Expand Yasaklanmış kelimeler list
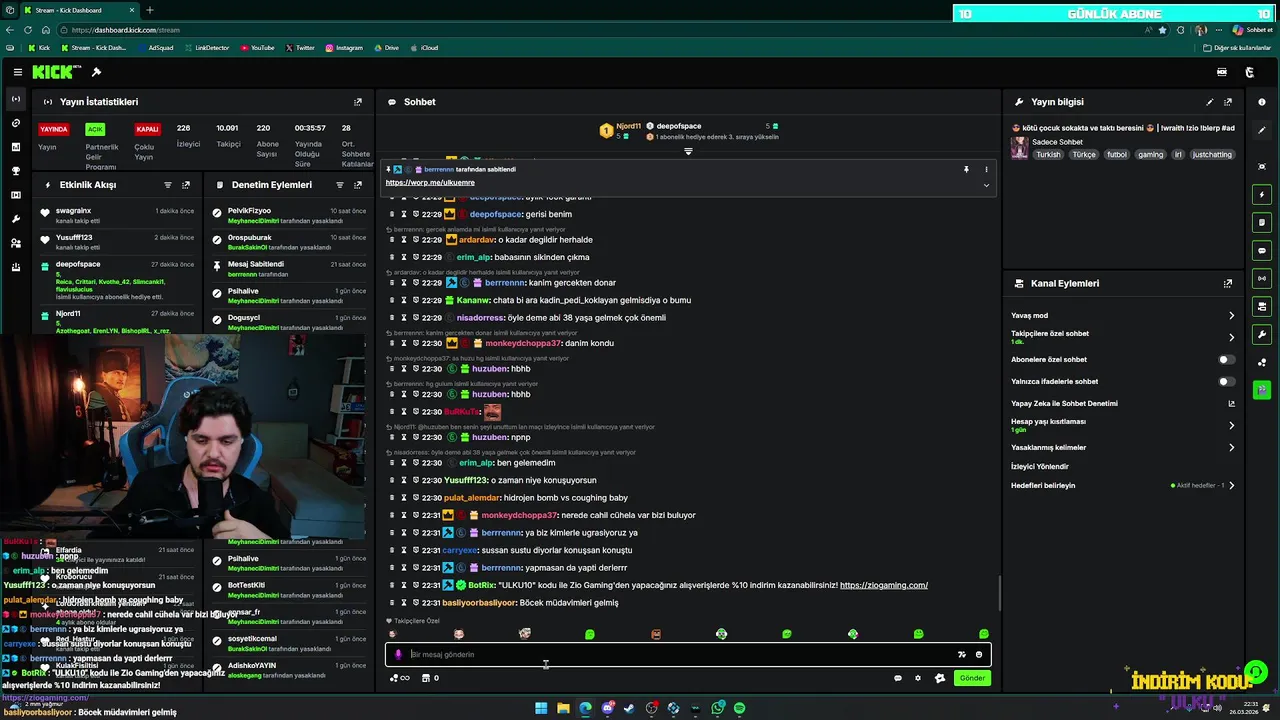The image size is (1280, 720). coord(1232,448)
